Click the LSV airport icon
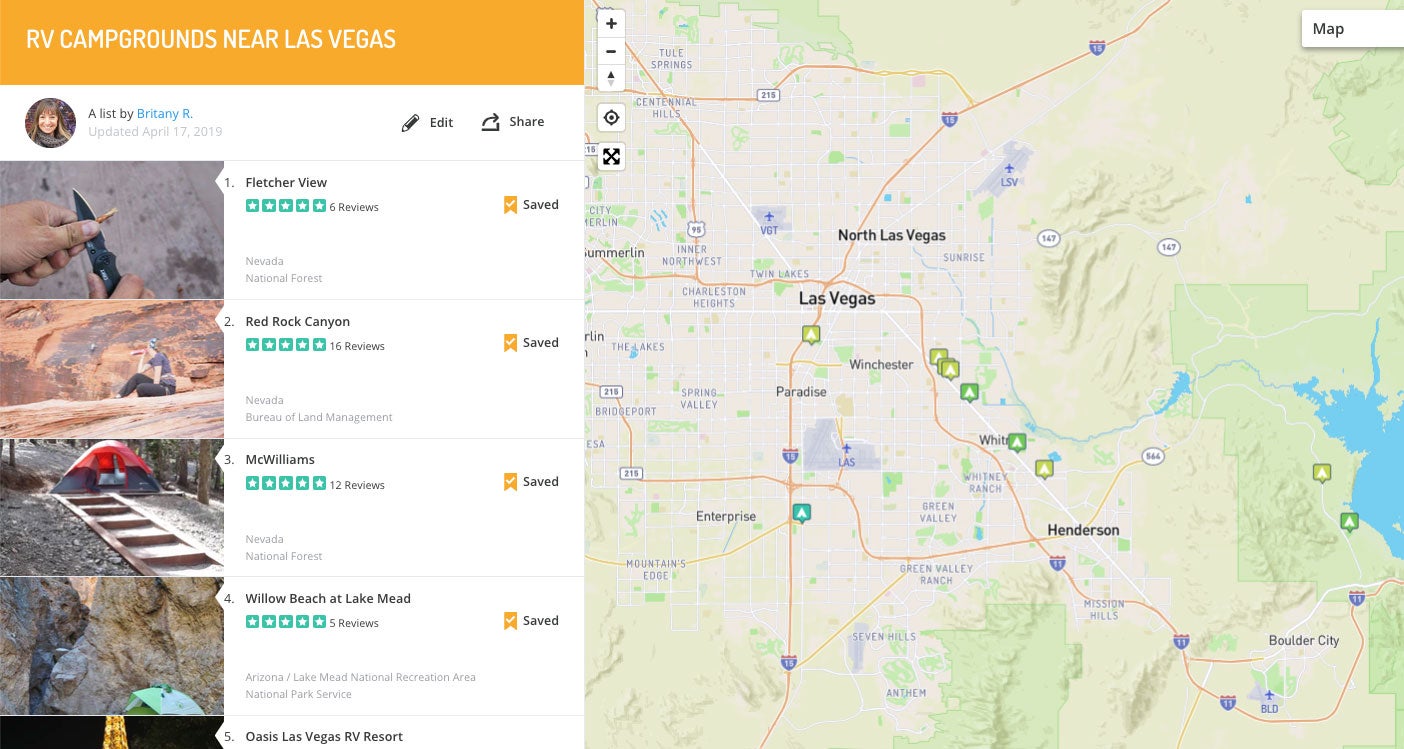This screenshot has width=1404, height=749. click(1009, 168)
